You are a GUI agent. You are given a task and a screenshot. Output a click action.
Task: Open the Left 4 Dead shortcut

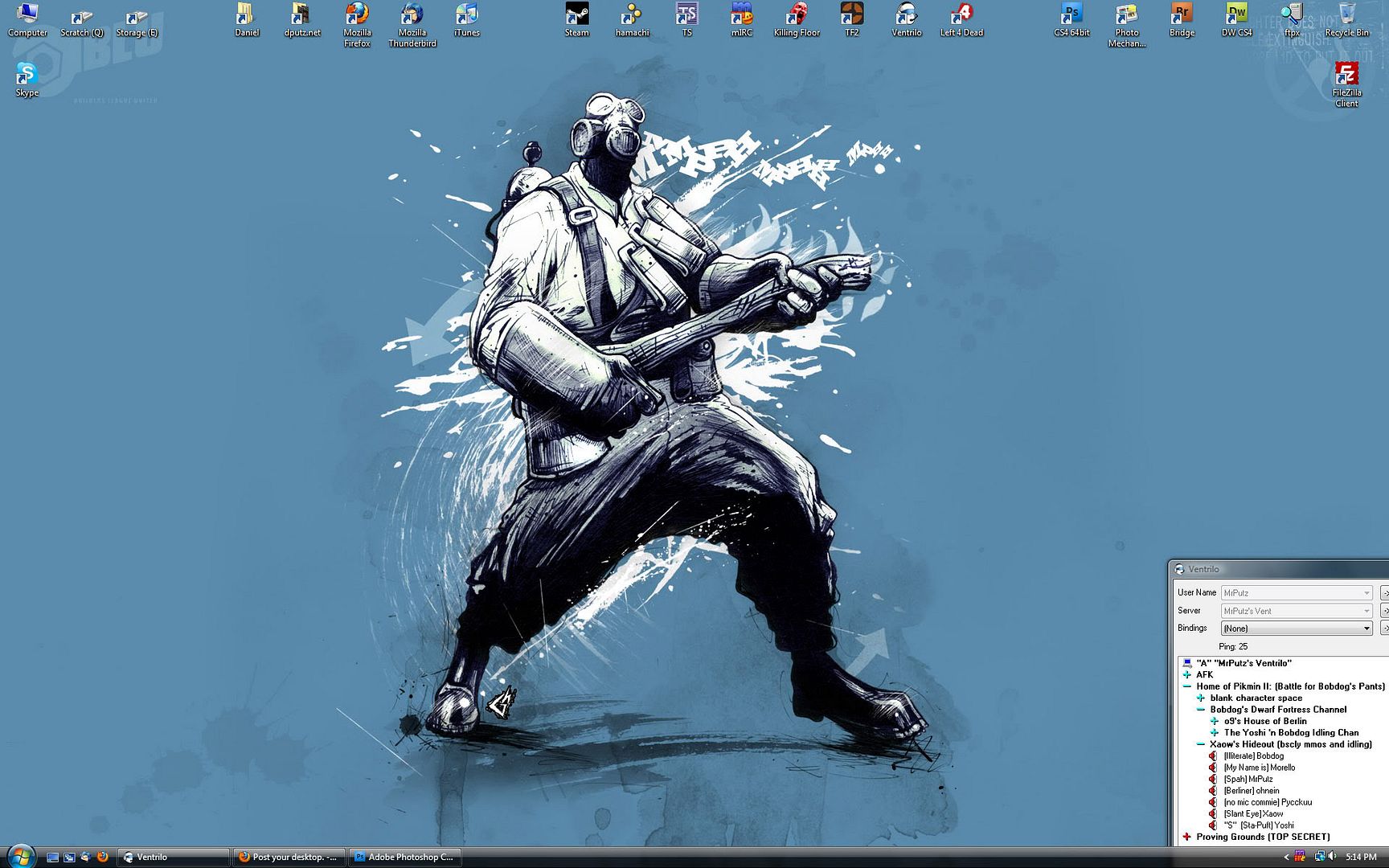pyautogui.click(x=961, y=19)
